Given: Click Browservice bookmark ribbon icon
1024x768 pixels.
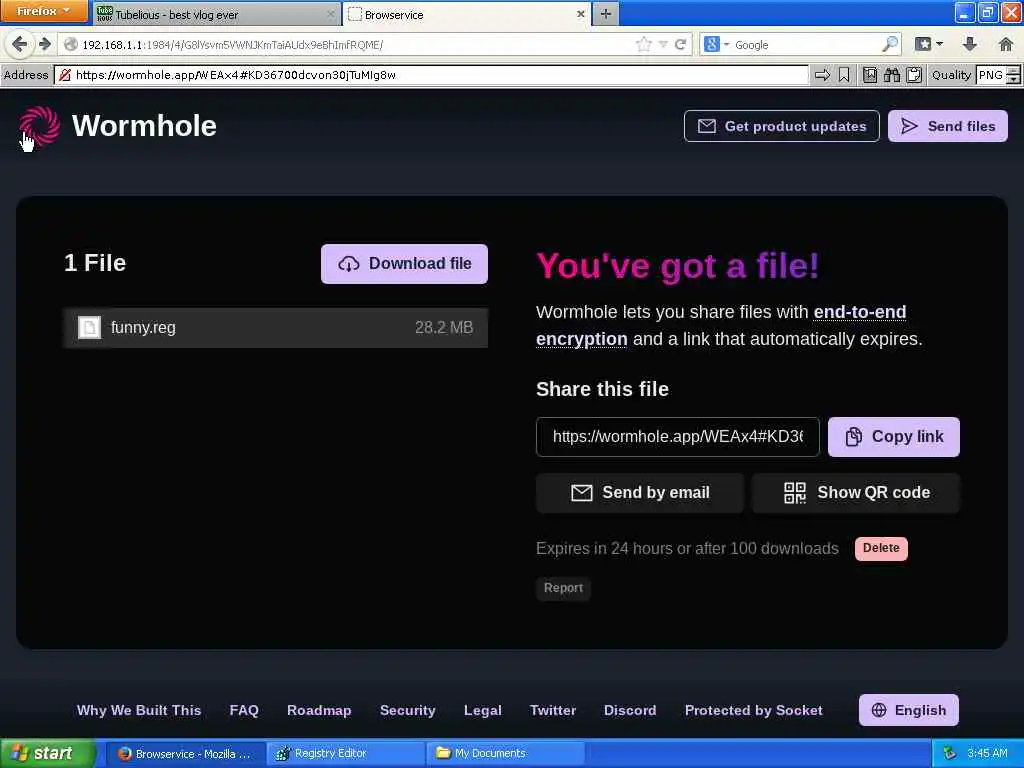Looking at the screenshot, I should (844, 75).
